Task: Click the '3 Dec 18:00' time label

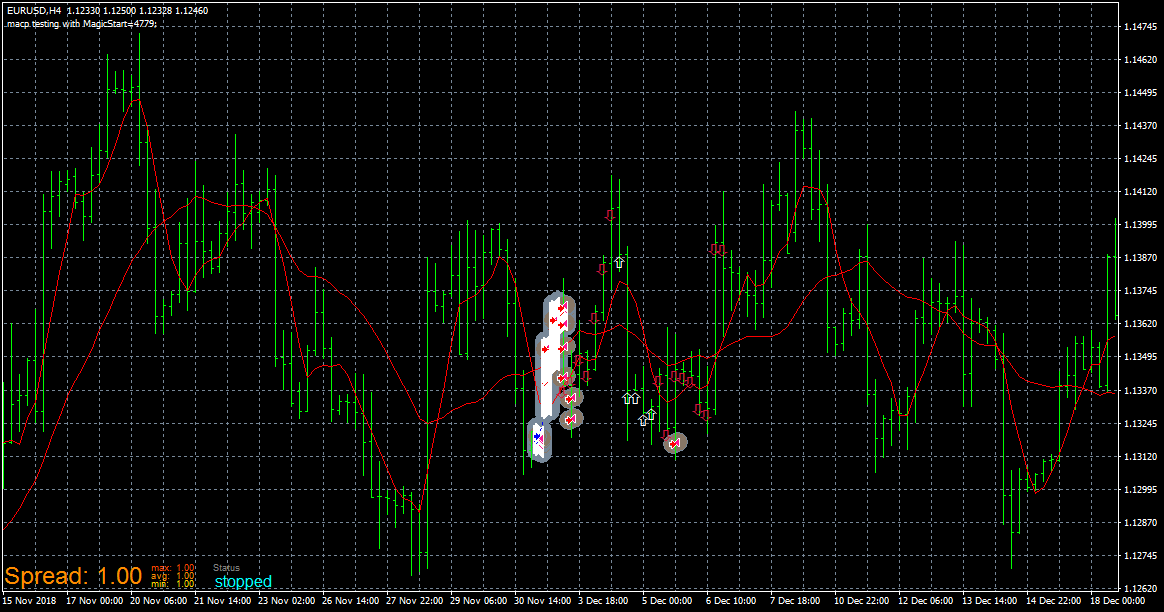Action: (x=603, y=600)
